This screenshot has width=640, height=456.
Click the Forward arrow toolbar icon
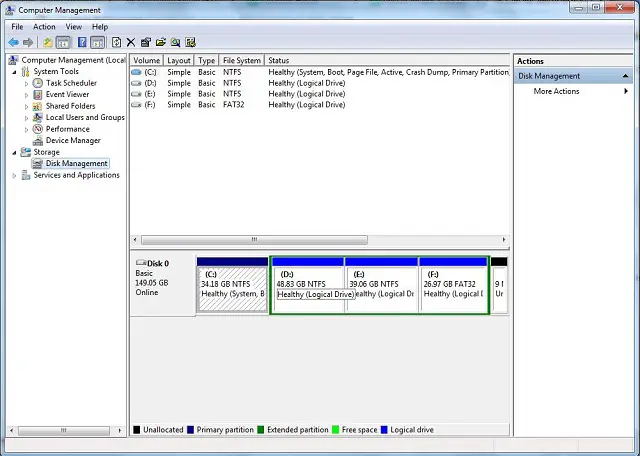coord(28,42)
